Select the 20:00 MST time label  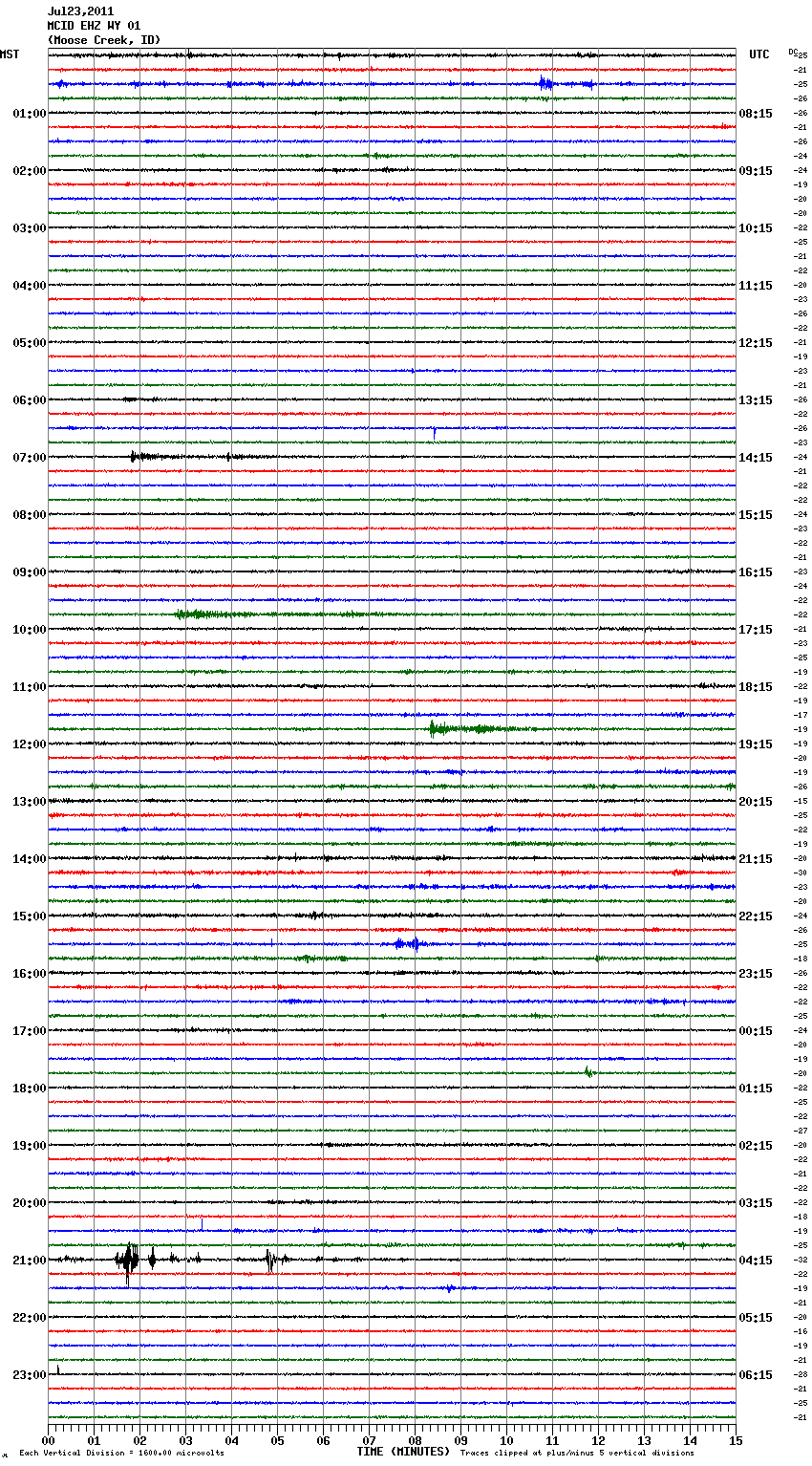tap(29, 1203)
